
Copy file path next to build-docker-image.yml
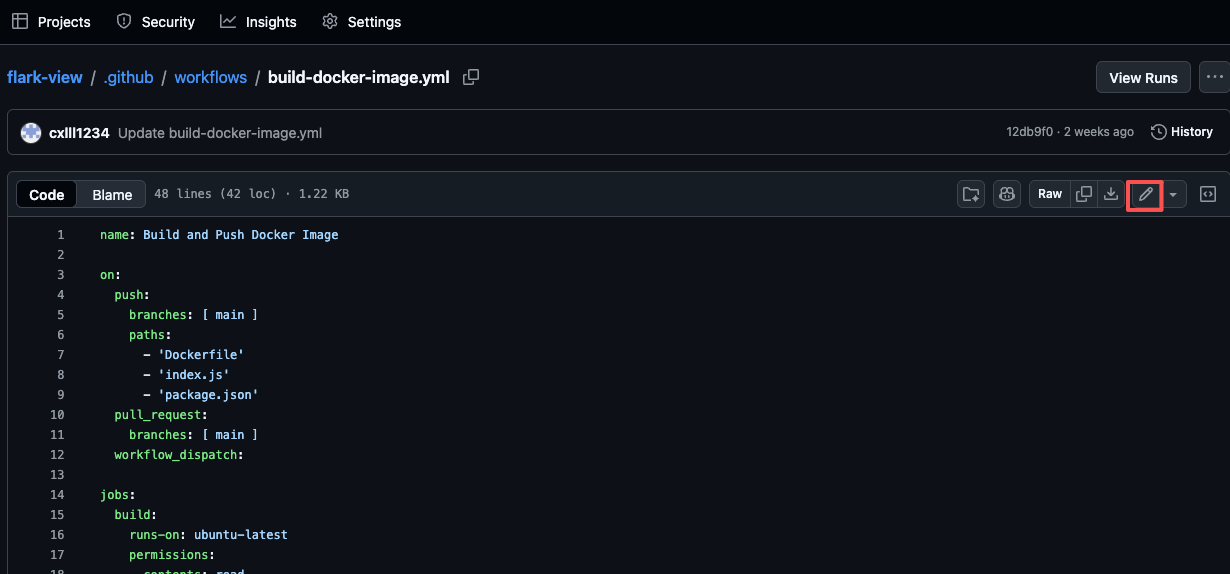point(471,77)
